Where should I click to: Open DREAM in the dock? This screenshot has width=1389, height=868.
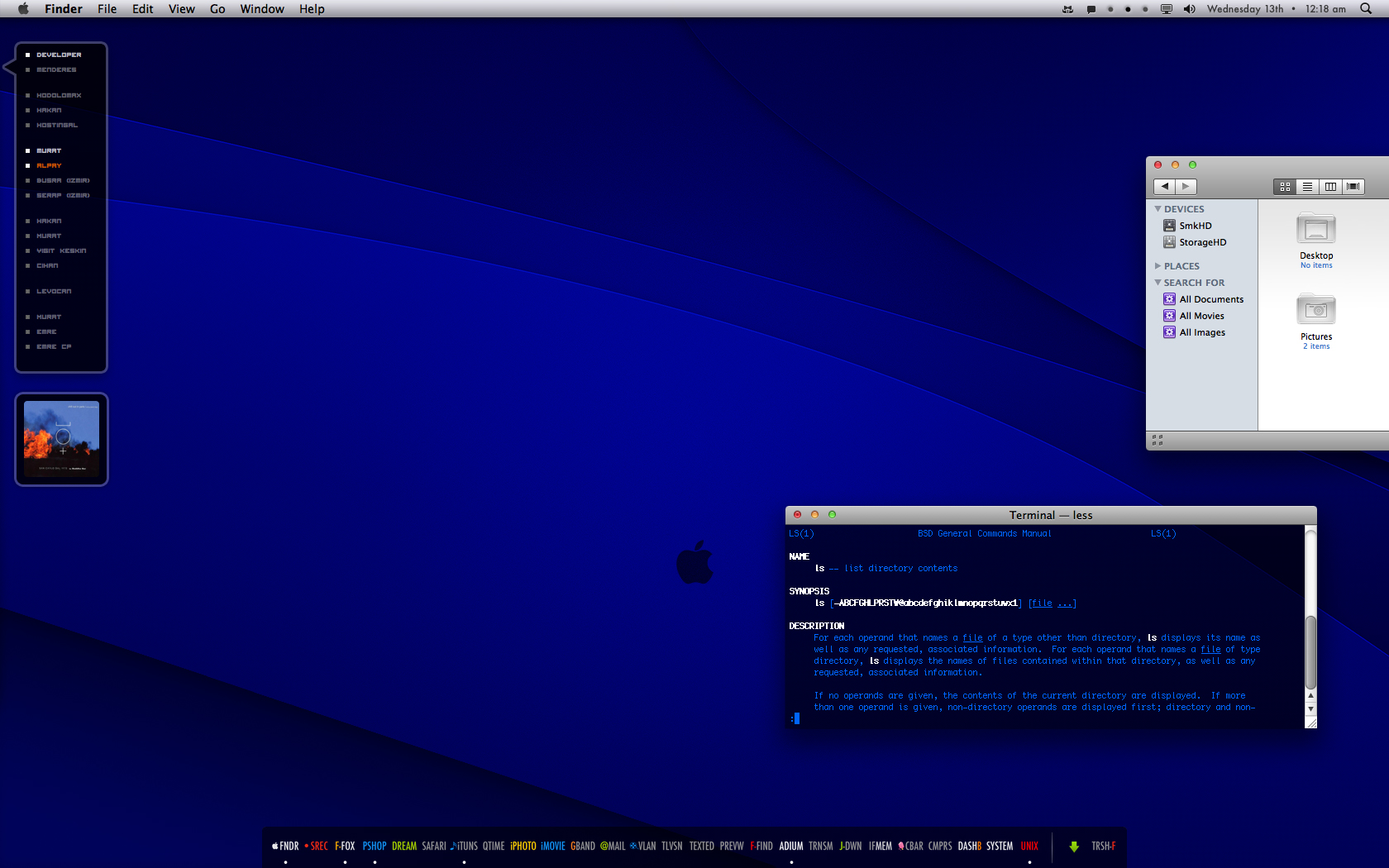pyautogui.click(x=404, y=846)
